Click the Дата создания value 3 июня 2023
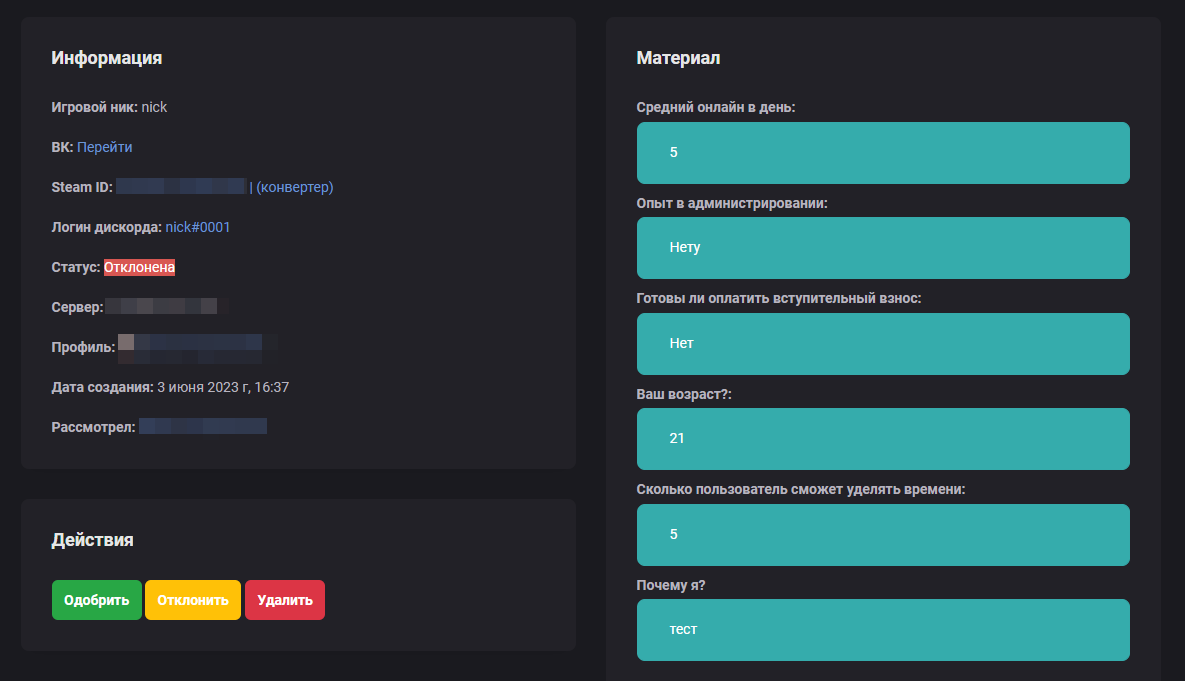Screen dimensions: 1185x681 click(x=223, y=387)
